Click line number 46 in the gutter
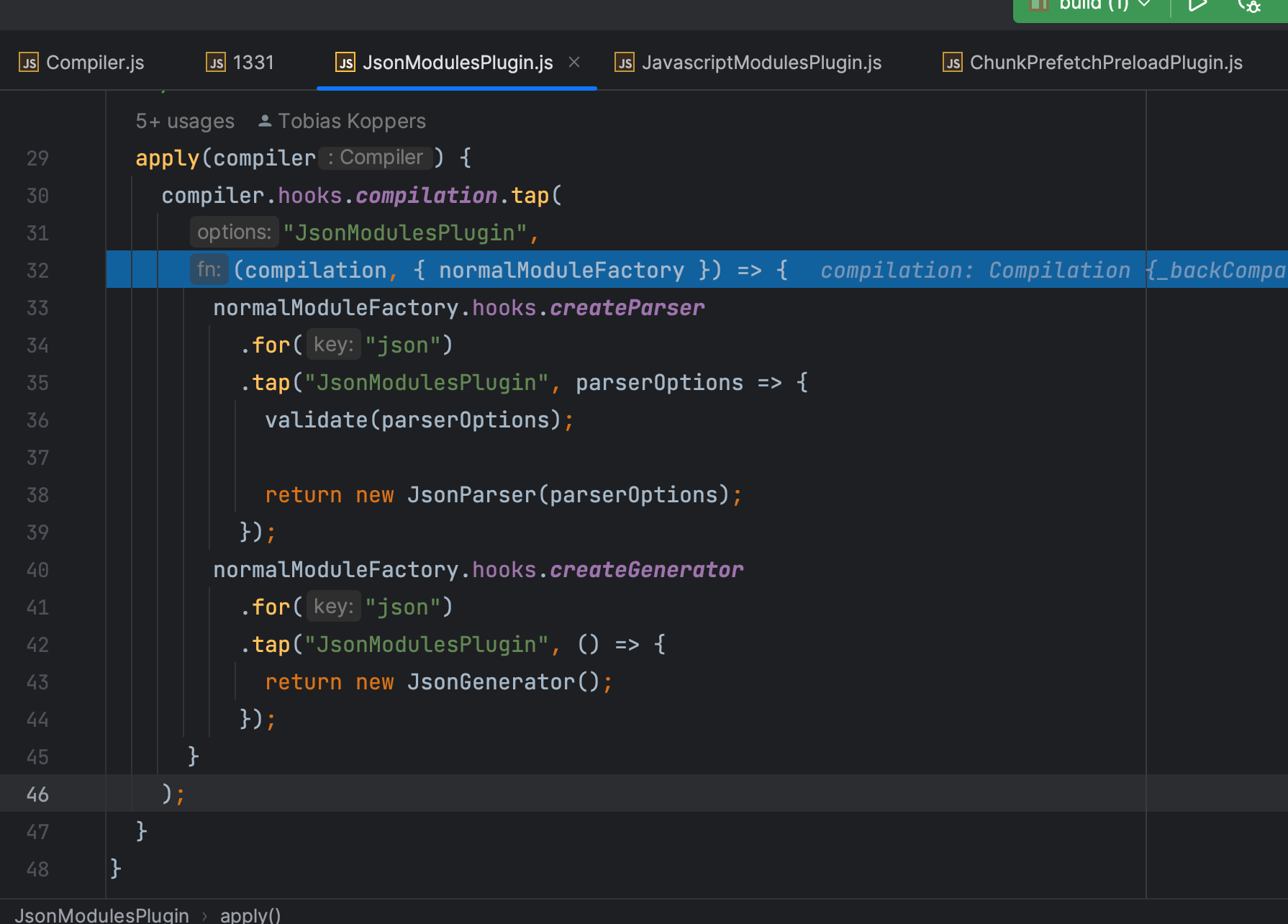 [x=37, y=794]
